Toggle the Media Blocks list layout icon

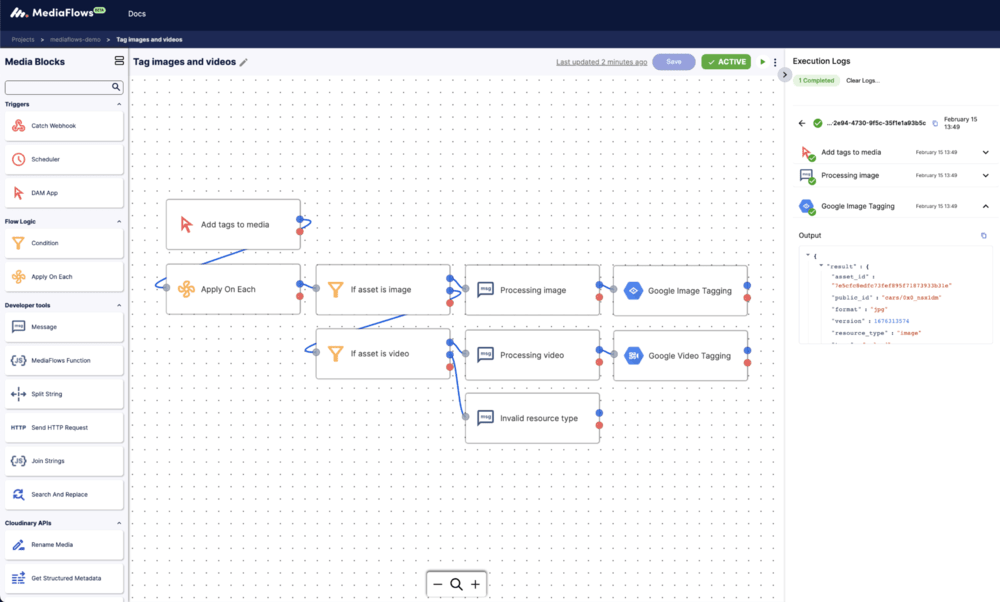(x=119, y=61)
